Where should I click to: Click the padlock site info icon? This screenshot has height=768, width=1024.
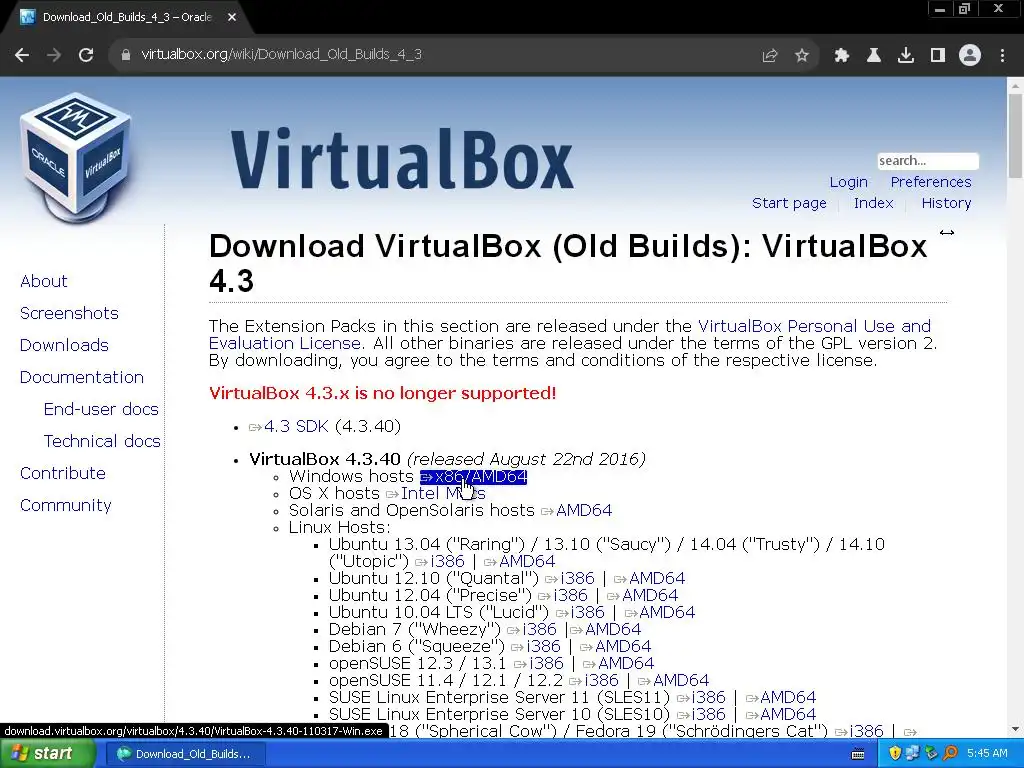[126, 55]
